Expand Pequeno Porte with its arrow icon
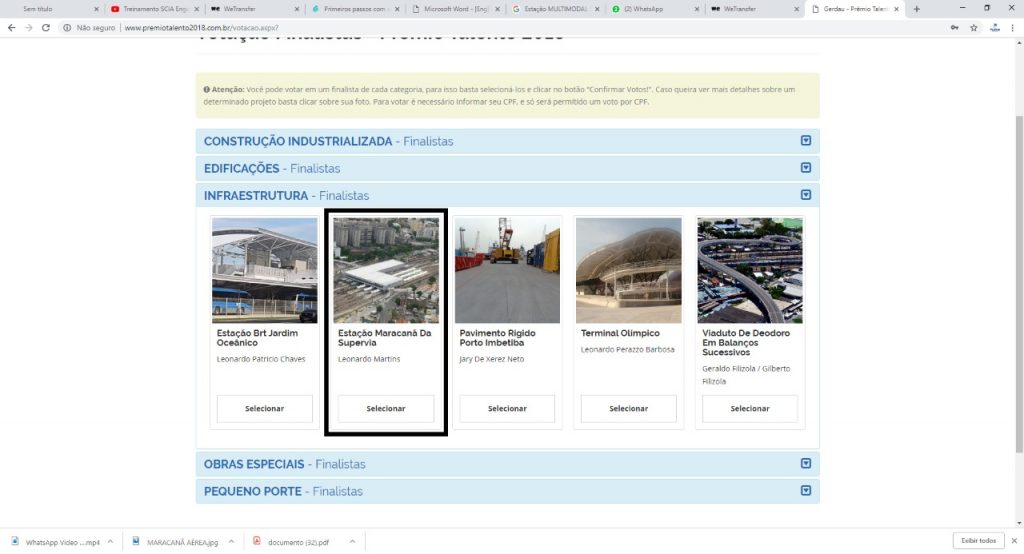This screenshot has width=1024, height=554. (x=806, y=491)
